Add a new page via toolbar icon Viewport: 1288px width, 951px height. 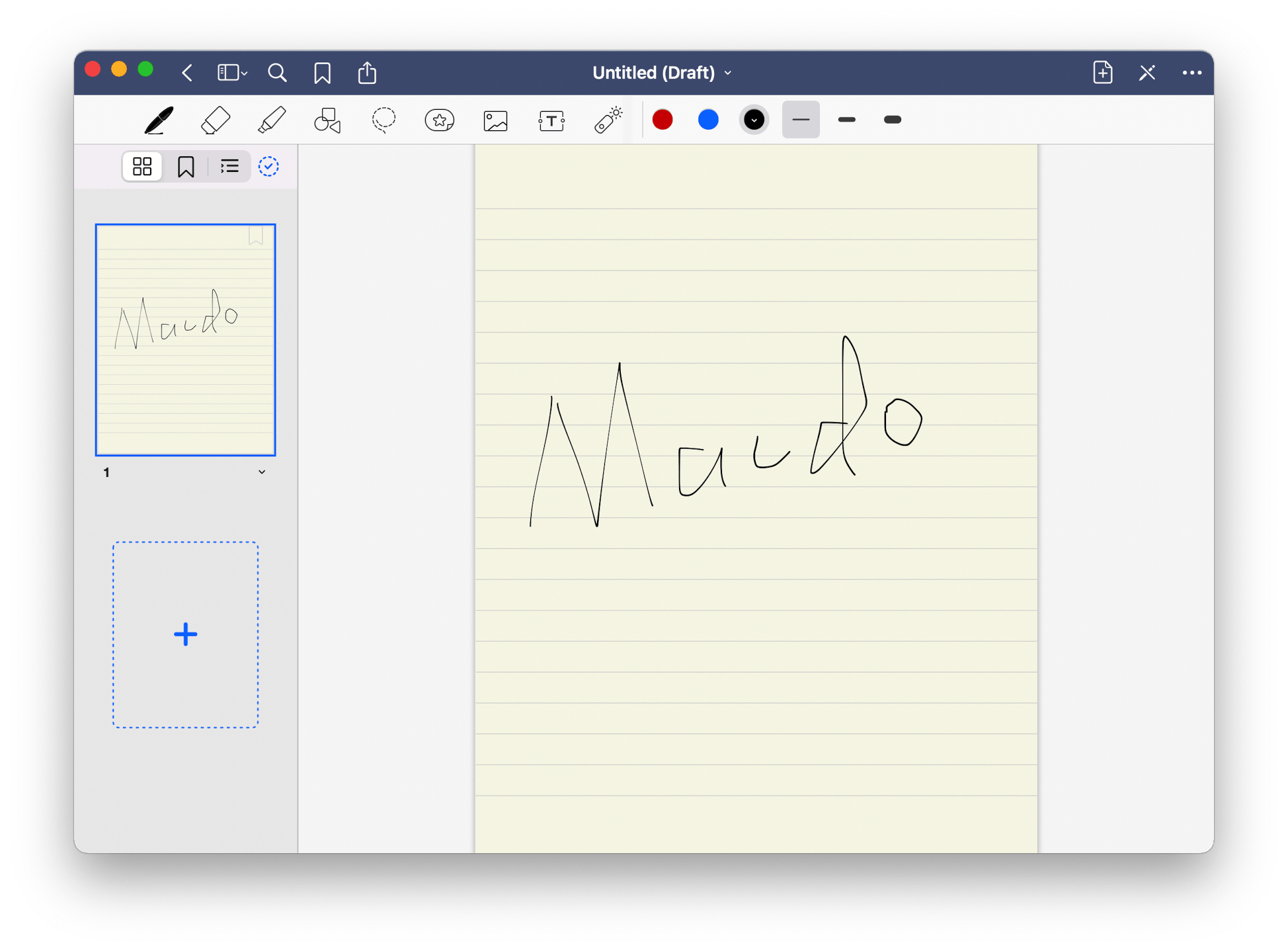point(1103,72)
